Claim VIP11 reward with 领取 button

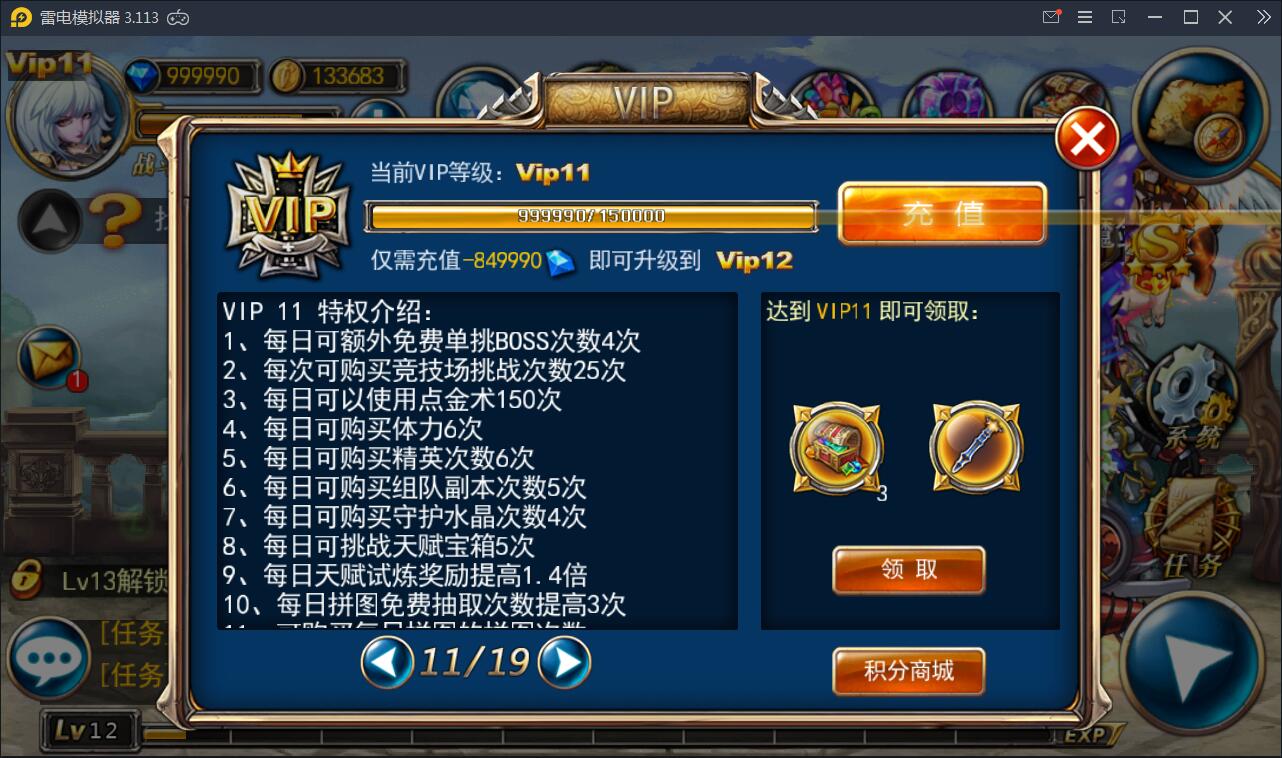point(909,570)
